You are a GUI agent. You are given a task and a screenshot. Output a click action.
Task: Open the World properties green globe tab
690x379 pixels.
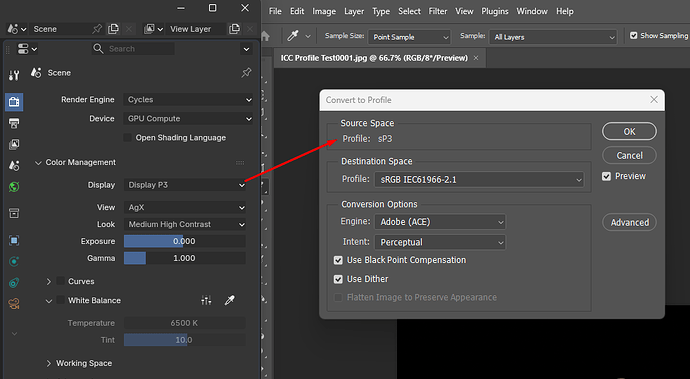click(x=14, y=187)
